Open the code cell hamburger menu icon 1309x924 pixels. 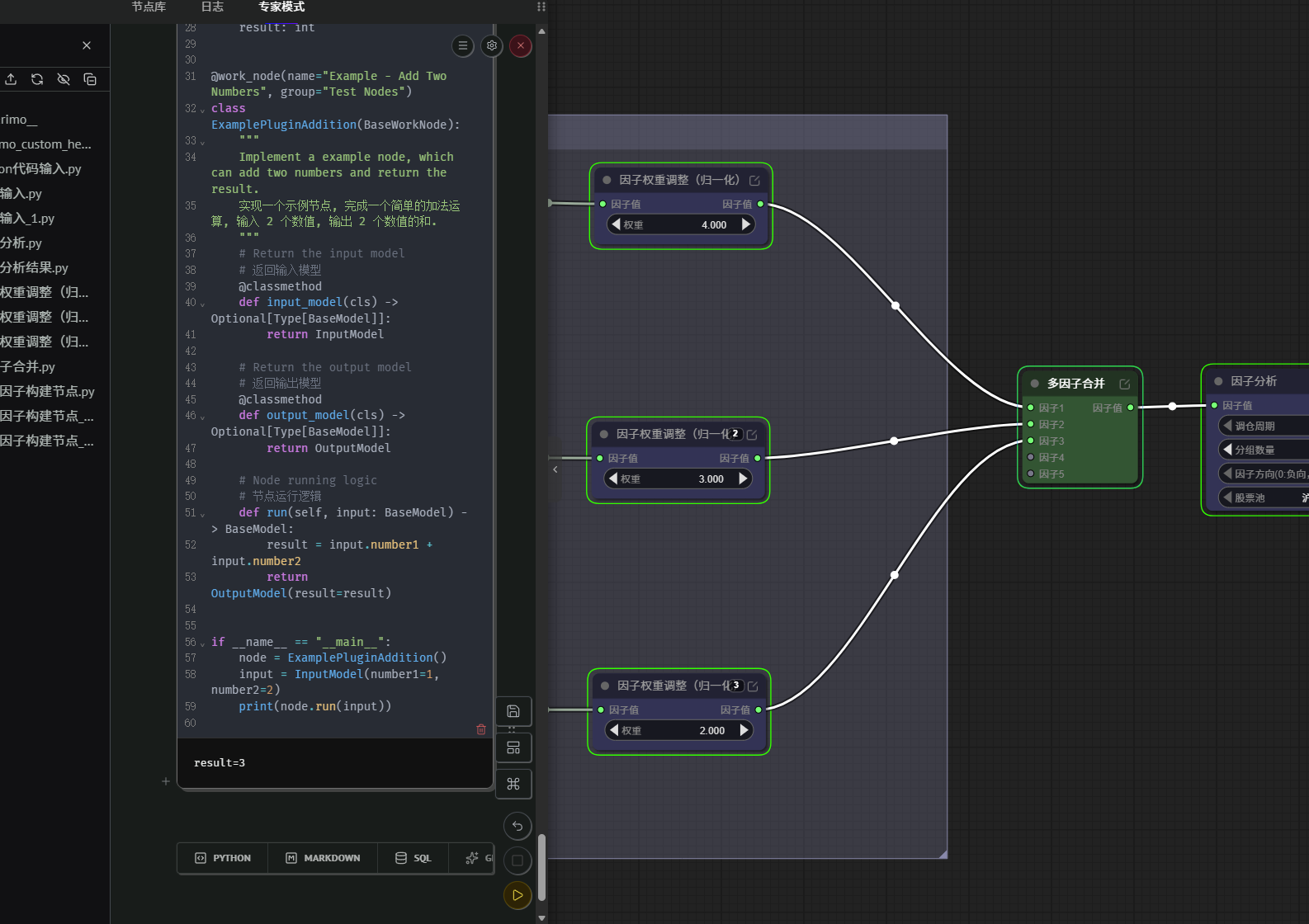(463, 46)
